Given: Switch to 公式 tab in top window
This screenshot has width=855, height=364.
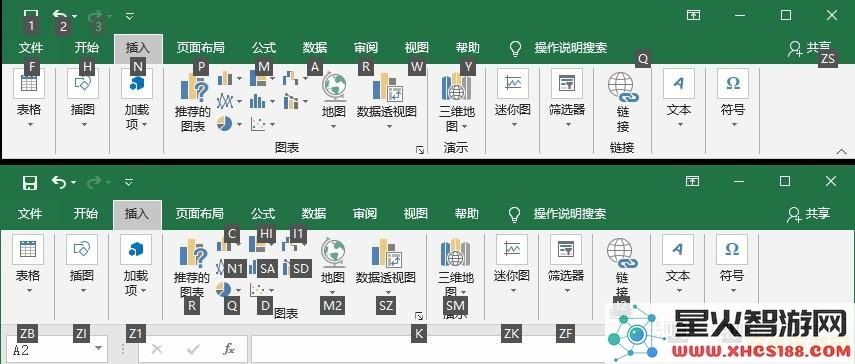Looking at the screenshot, I should [264, 48].
